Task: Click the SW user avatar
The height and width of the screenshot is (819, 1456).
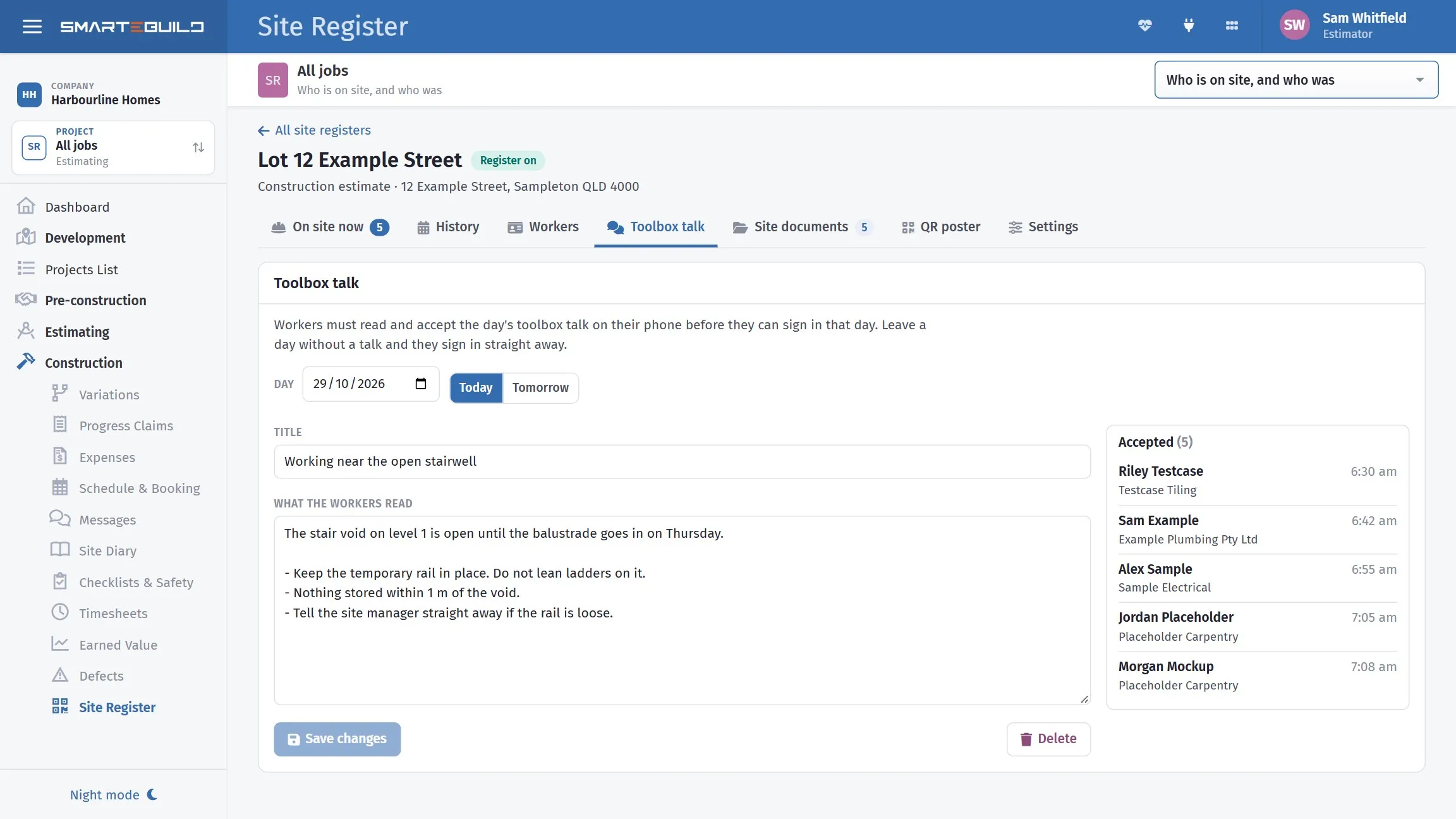Action: (1294, 25)
